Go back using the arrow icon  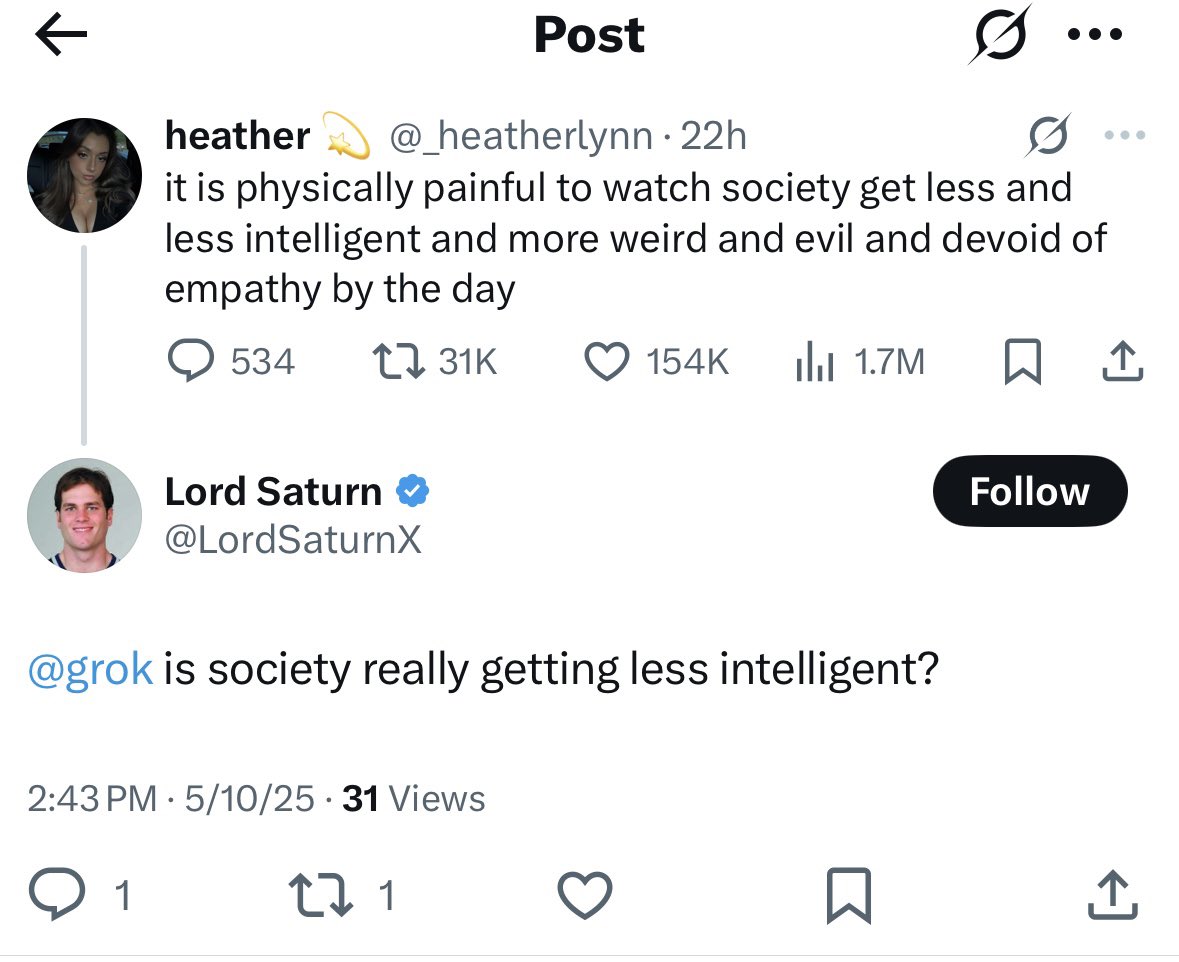tap(61, 36)
